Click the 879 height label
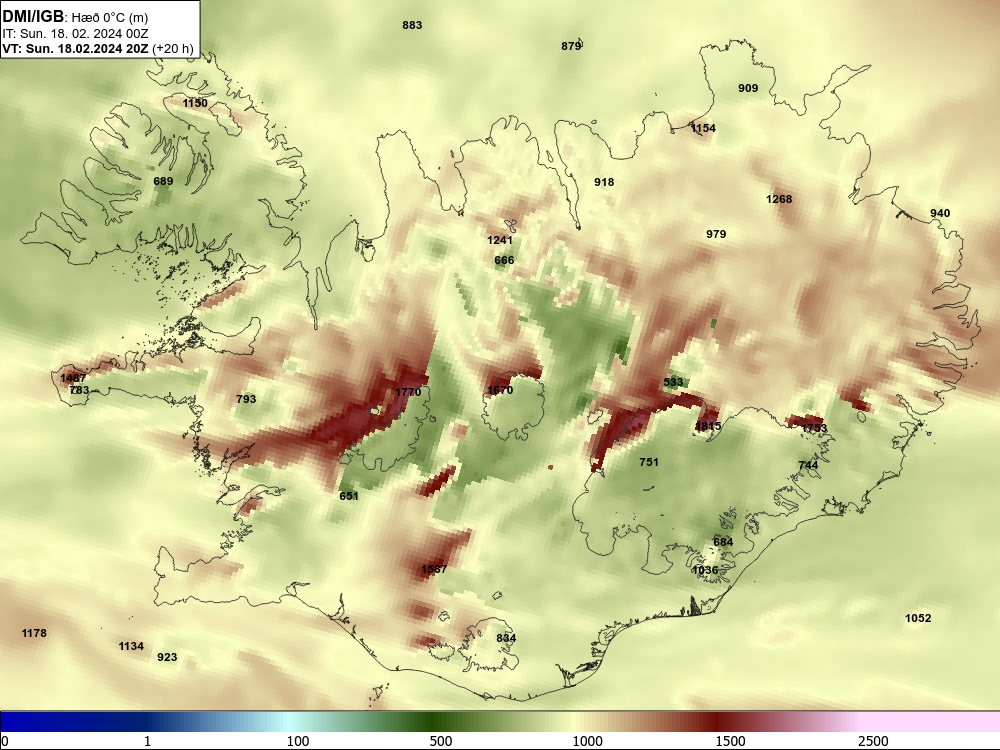Viewport: 1000px width, 750px height. click(x=571, y=46)
